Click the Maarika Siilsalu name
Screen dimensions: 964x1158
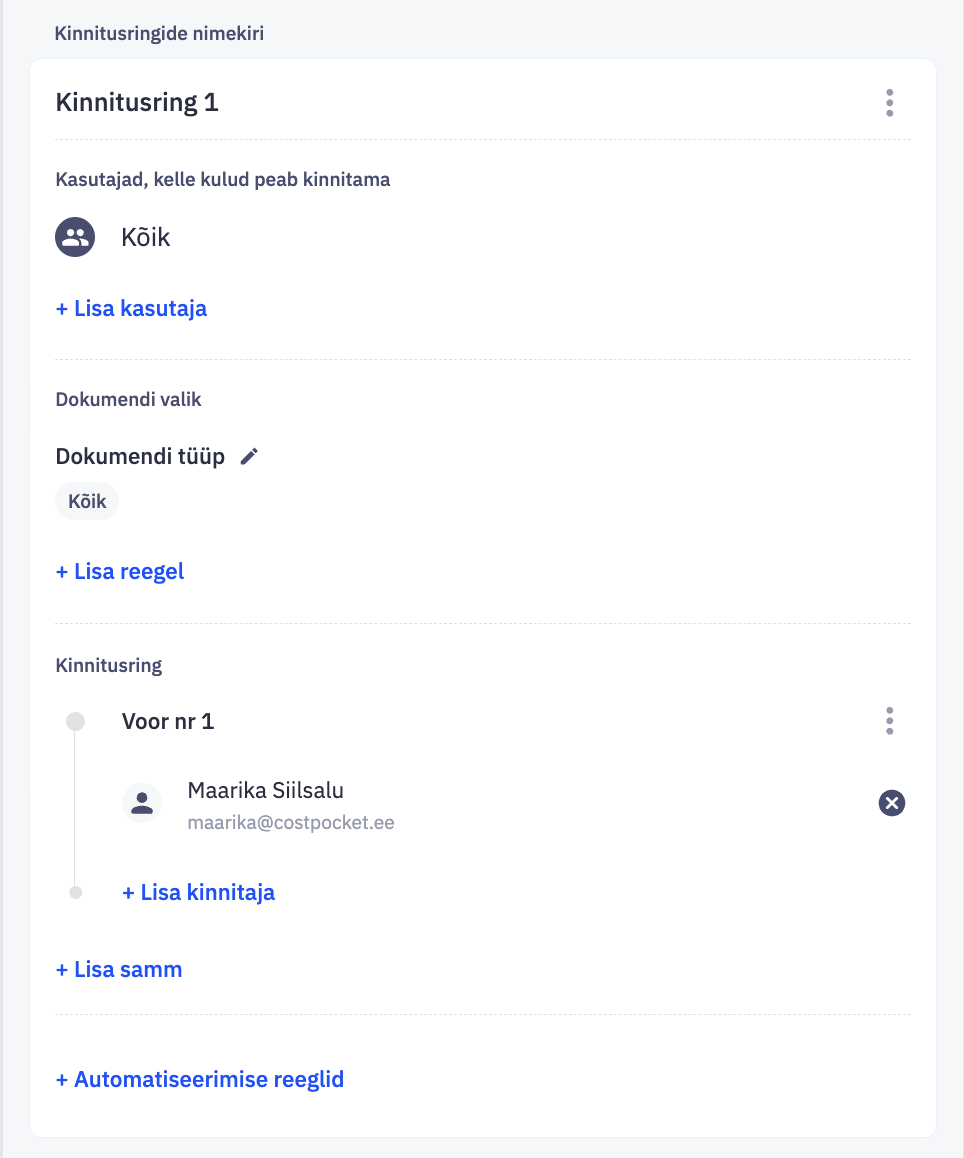pos(265,790)
